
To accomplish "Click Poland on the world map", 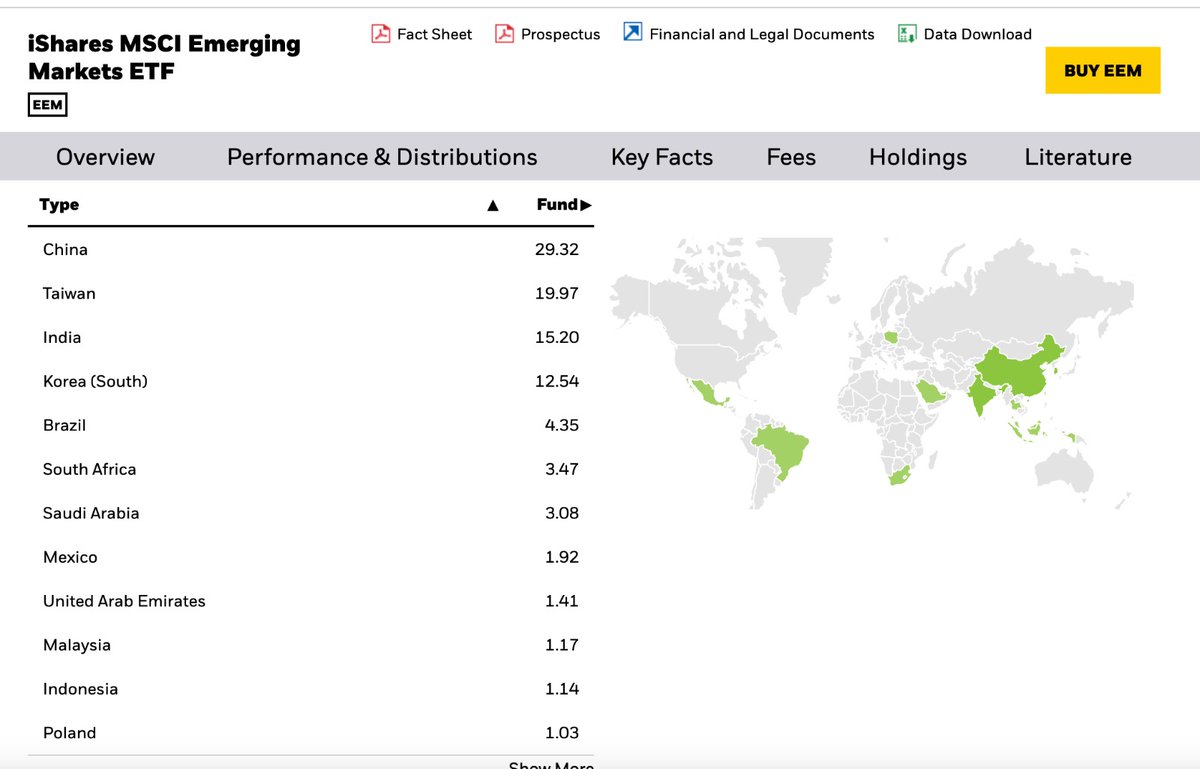I will 890,337.
